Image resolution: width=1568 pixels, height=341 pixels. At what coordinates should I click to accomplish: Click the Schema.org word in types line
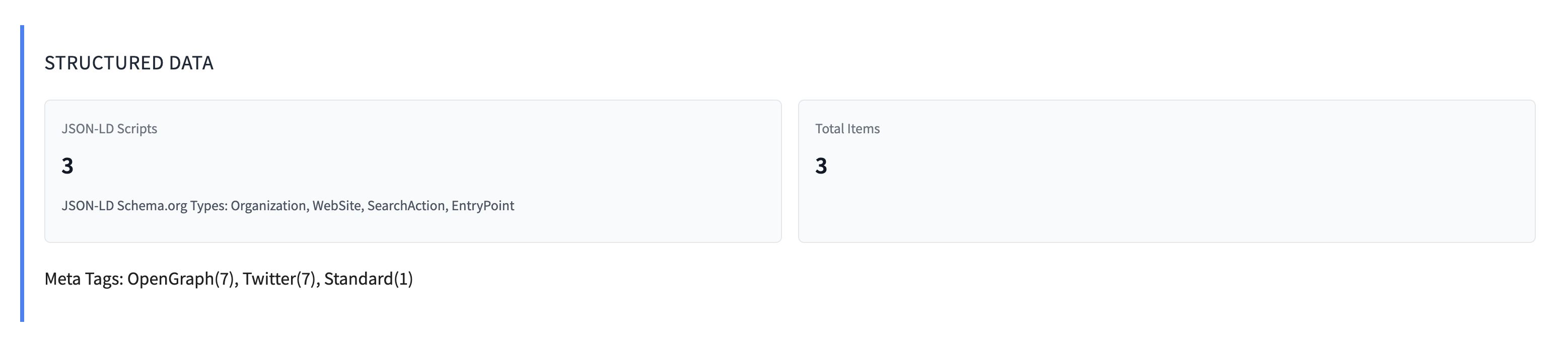click(152, 206)
